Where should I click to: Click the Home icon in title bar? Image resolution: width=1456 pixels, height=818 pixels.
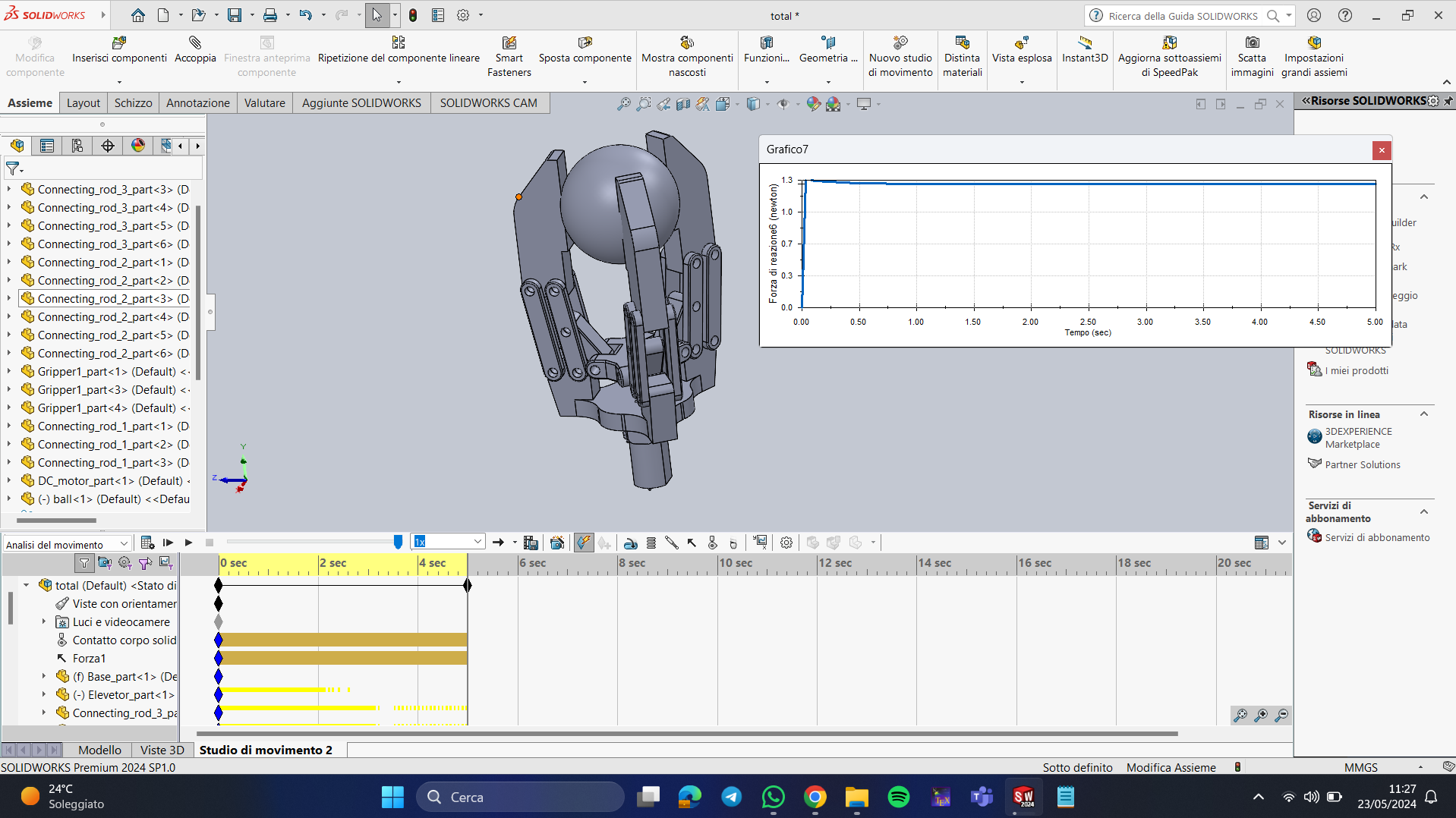pyautogui.click(x=137, y=15)
